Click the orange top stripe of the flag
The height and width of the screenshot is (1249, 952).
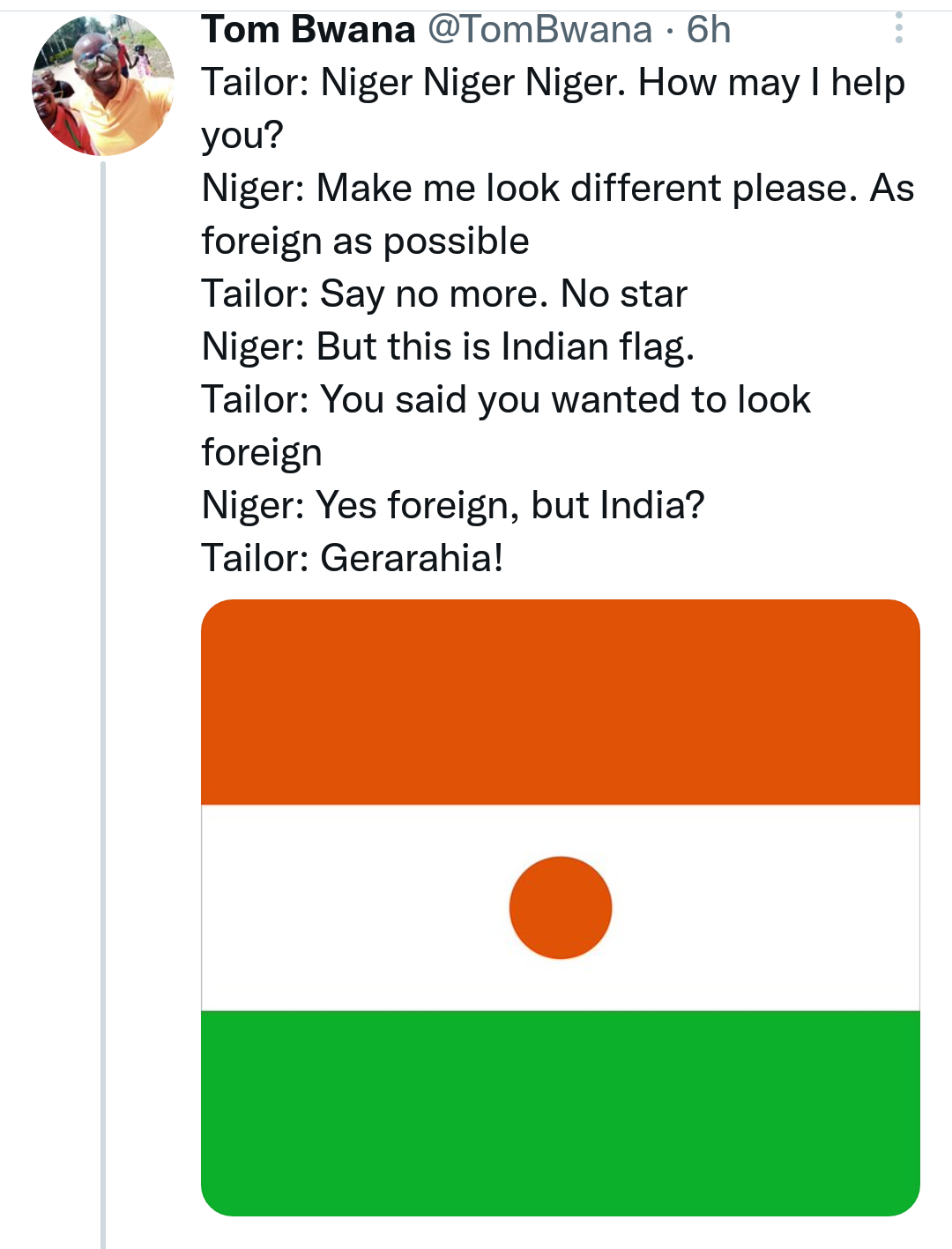[561, 702]
